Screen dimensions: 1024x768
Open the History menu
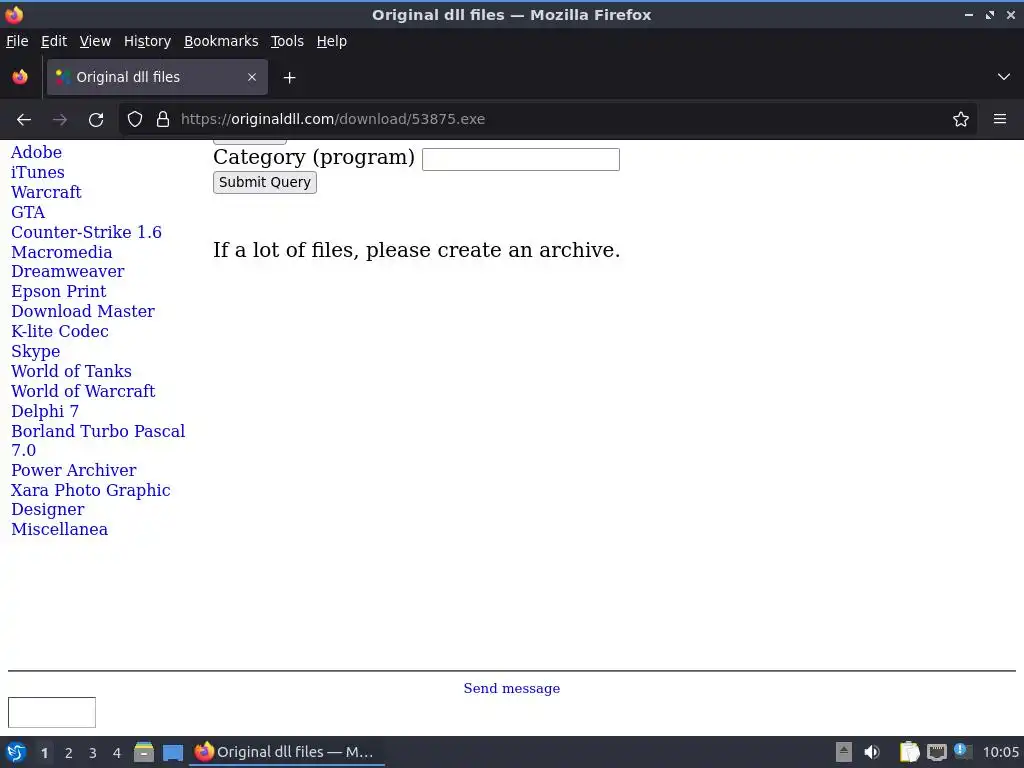tap(148, 41)
